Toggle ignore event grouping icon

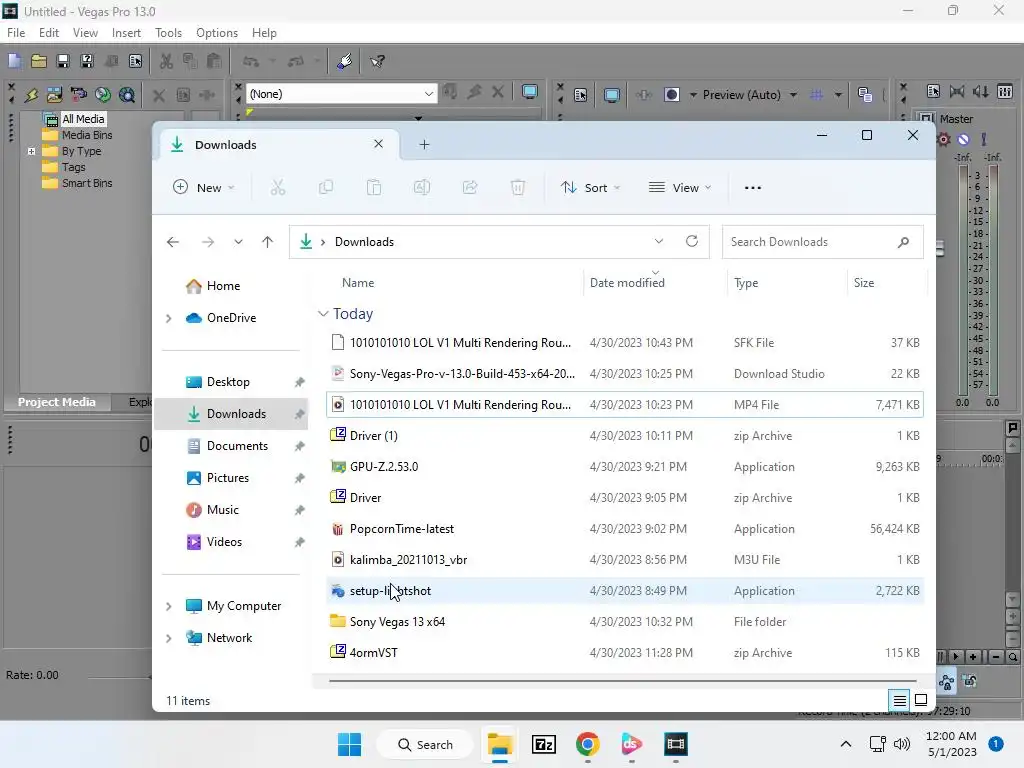tap(970, 682)
